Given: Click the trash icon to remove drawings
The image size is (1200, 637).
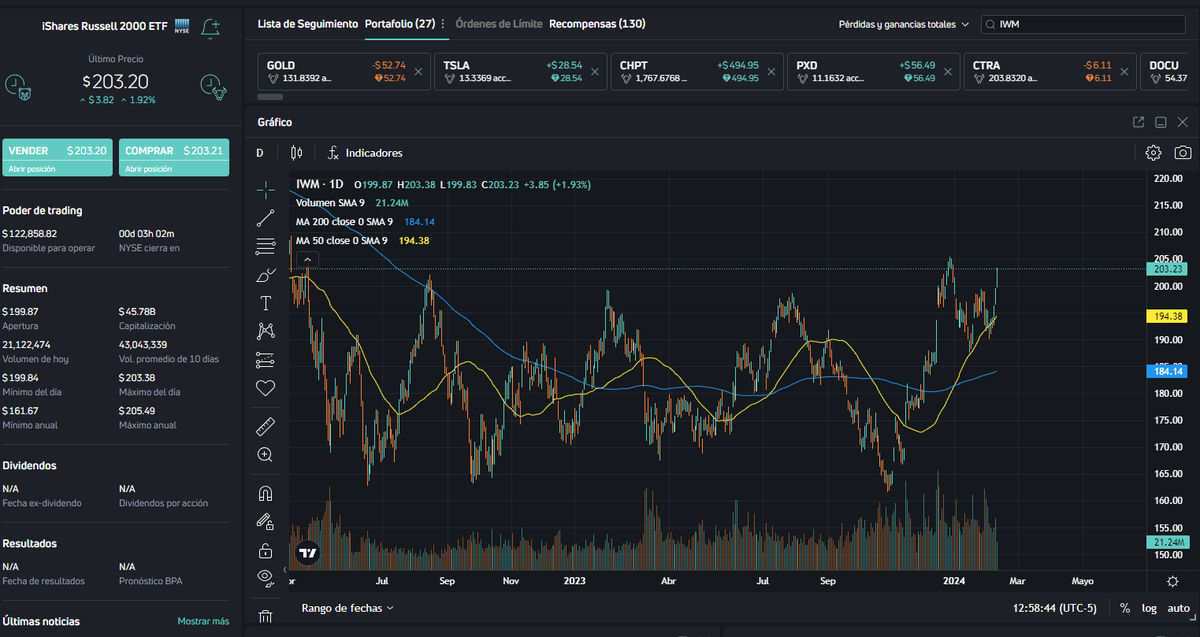Looking at the screenshot, I should pyautogui.click(x=265, y=617).
